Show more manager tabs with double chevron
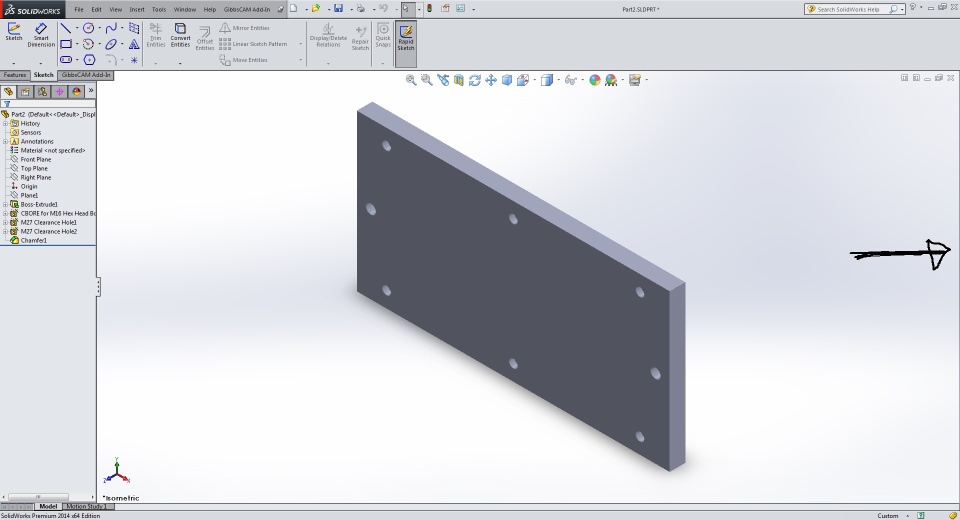This screenshot has height=520, width=960. coord(91,91)
